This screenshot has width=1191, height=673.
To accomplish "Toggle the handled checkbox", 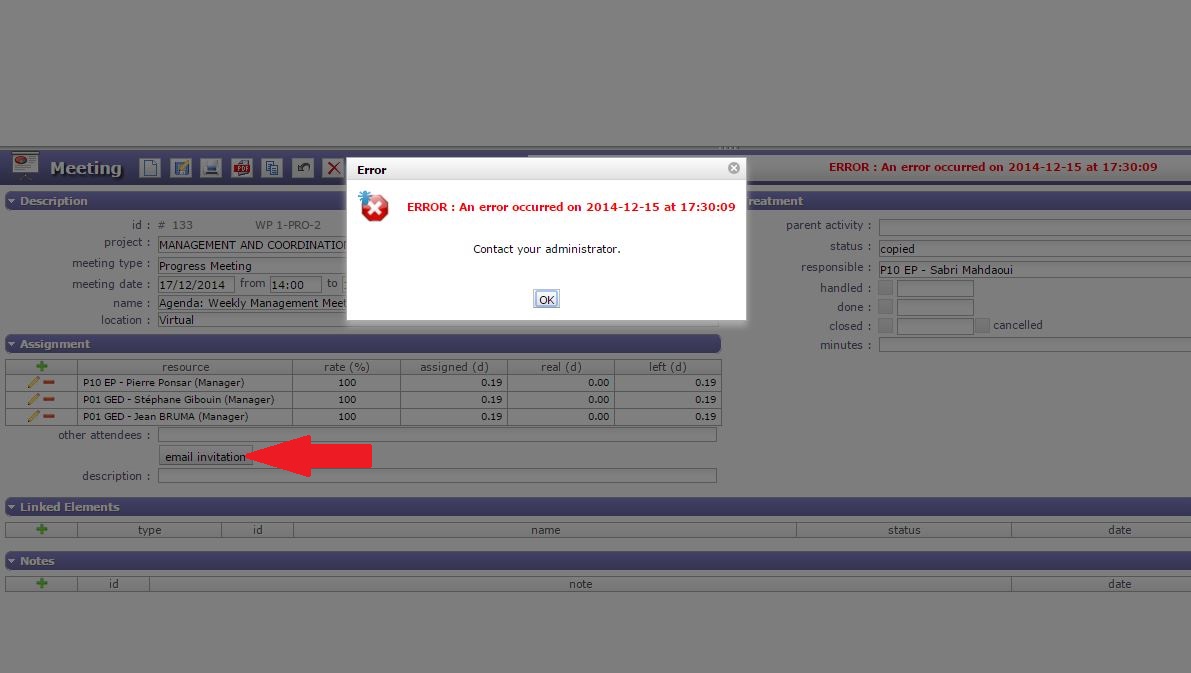I will pyautogui.click(x=886, y=288).
